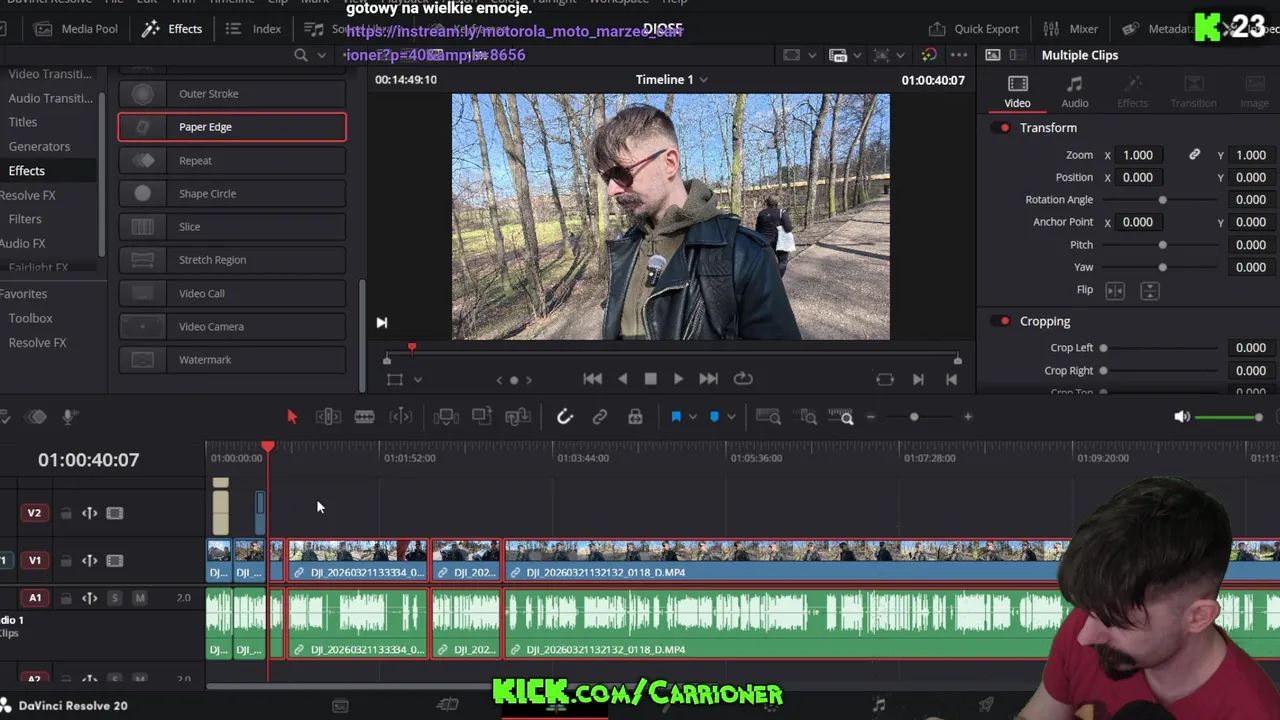Viewport: 1280px width, 720px height.
Task: Jump to previous edit point
Action: pos(951,379)
